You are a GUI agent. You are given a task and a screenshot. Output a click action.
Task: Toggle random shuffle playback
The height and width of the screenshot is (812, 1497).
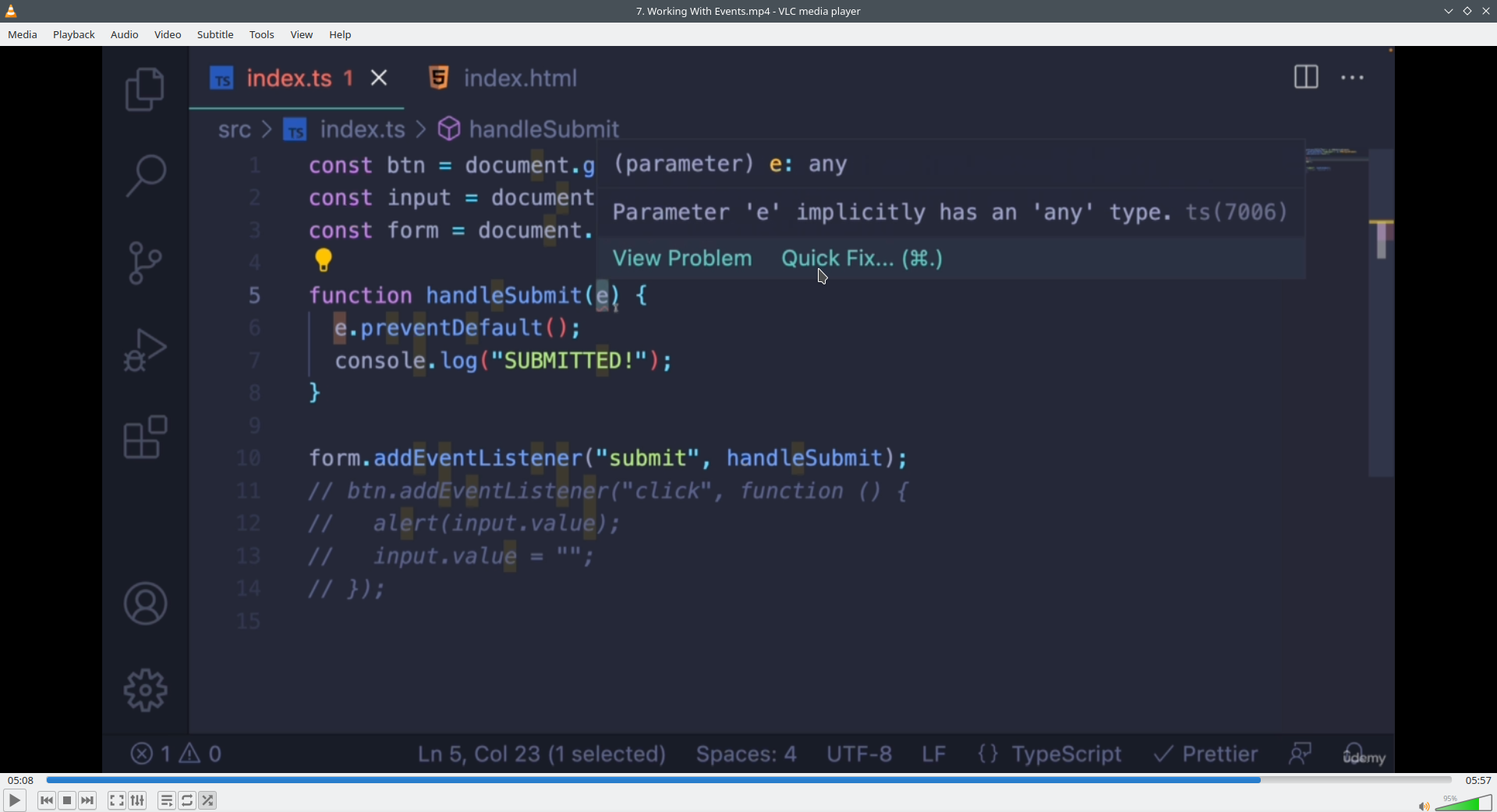tap(208, 801)
